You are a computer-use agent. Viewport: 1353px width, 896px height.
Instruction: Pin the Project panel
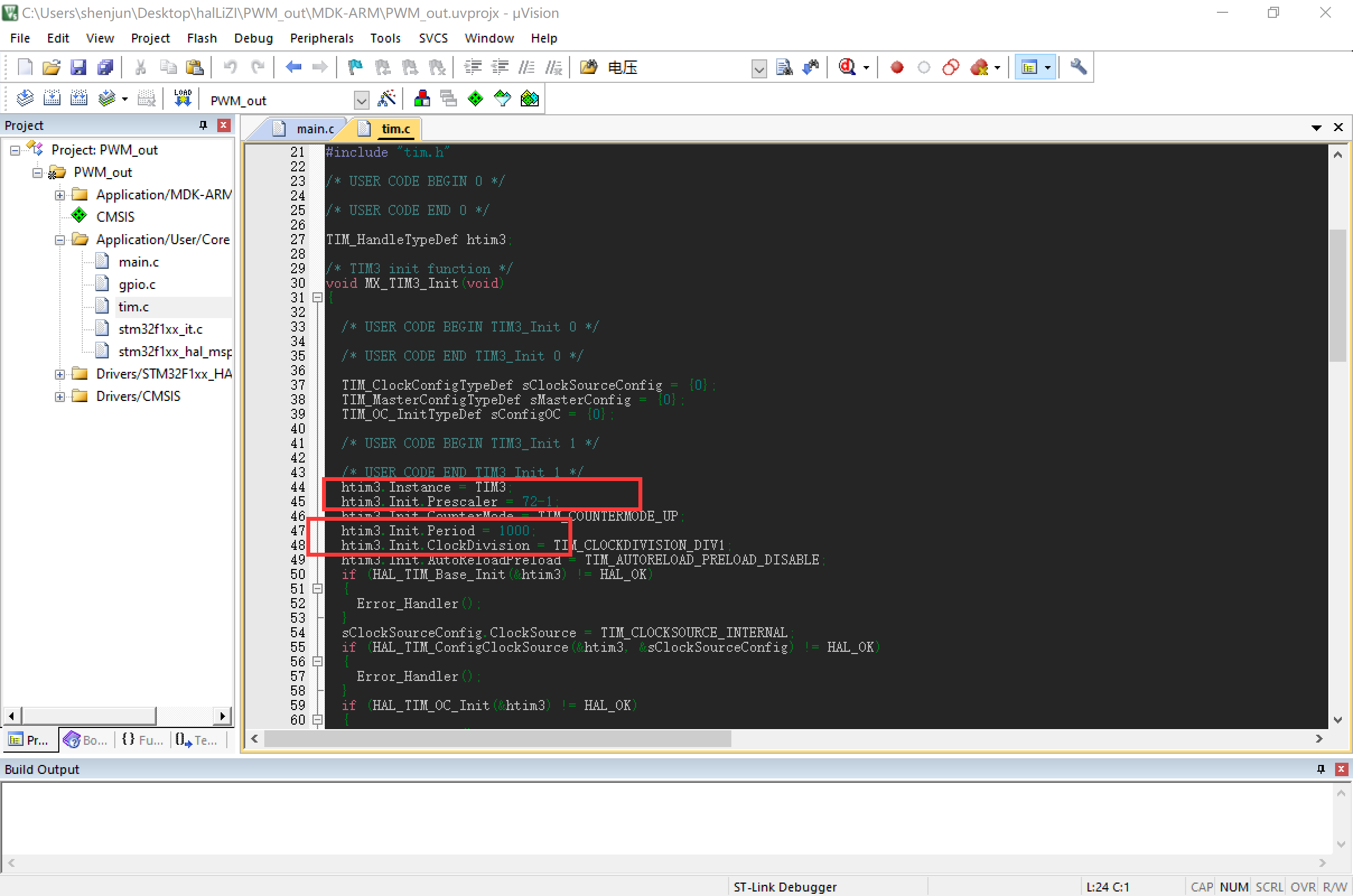203,125
